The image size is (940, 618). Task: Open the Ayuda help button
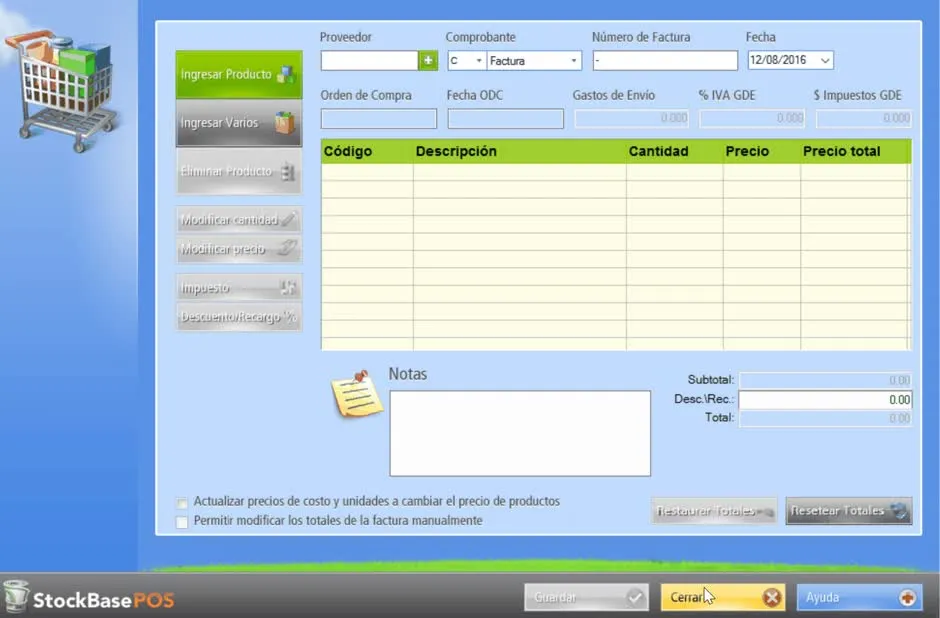859,598
